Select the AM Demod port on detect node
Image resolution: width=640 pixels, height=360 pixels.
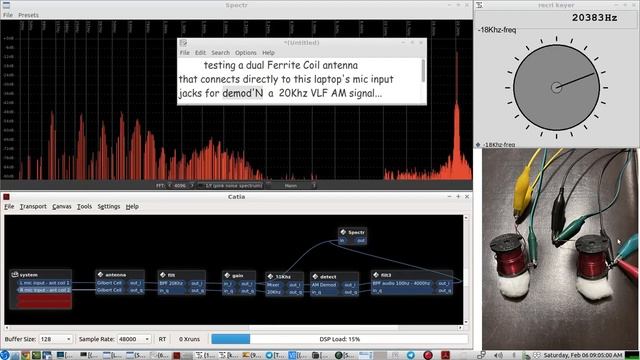tap(324, 285)
